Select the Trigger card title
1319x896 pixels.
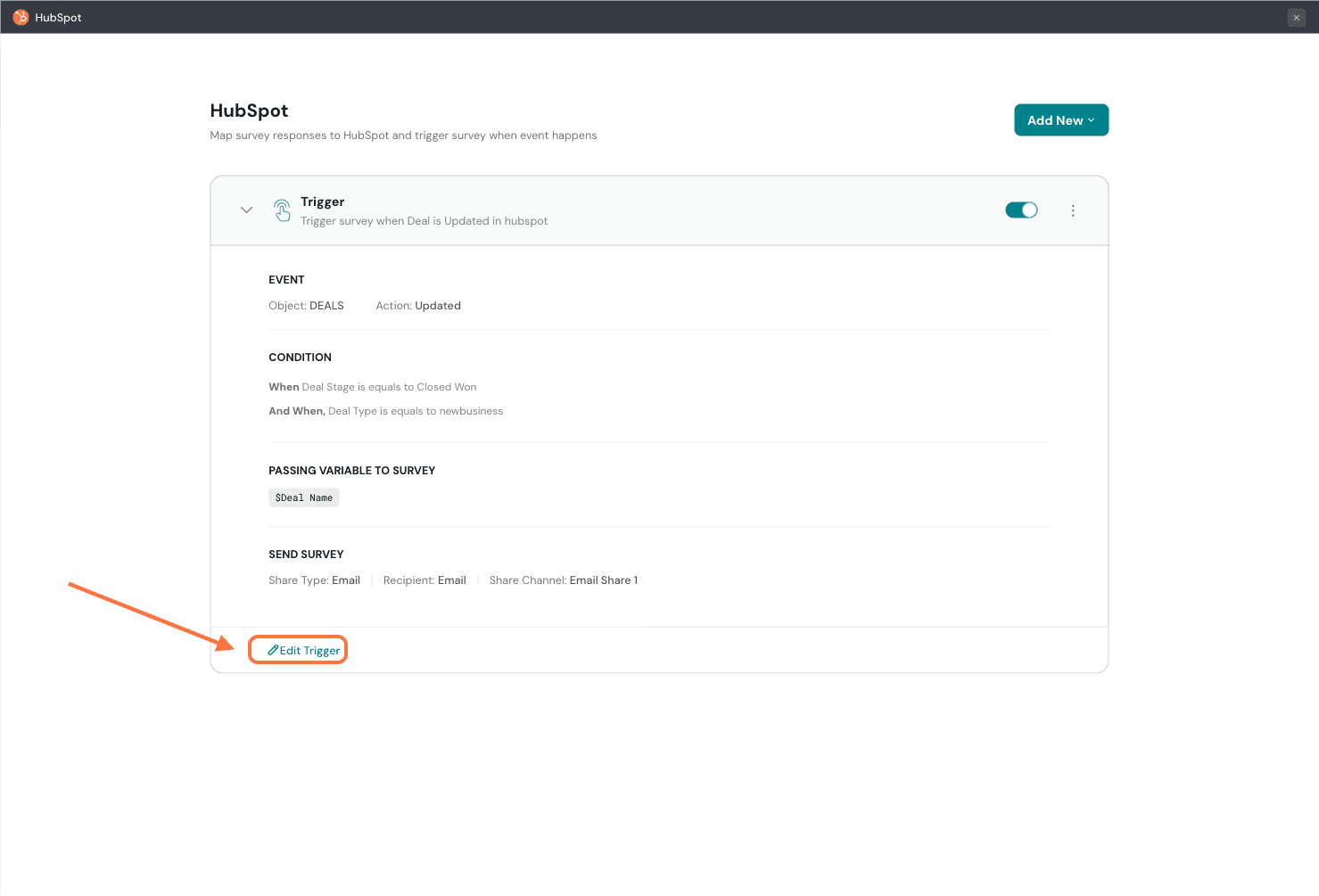click(322, 201)
